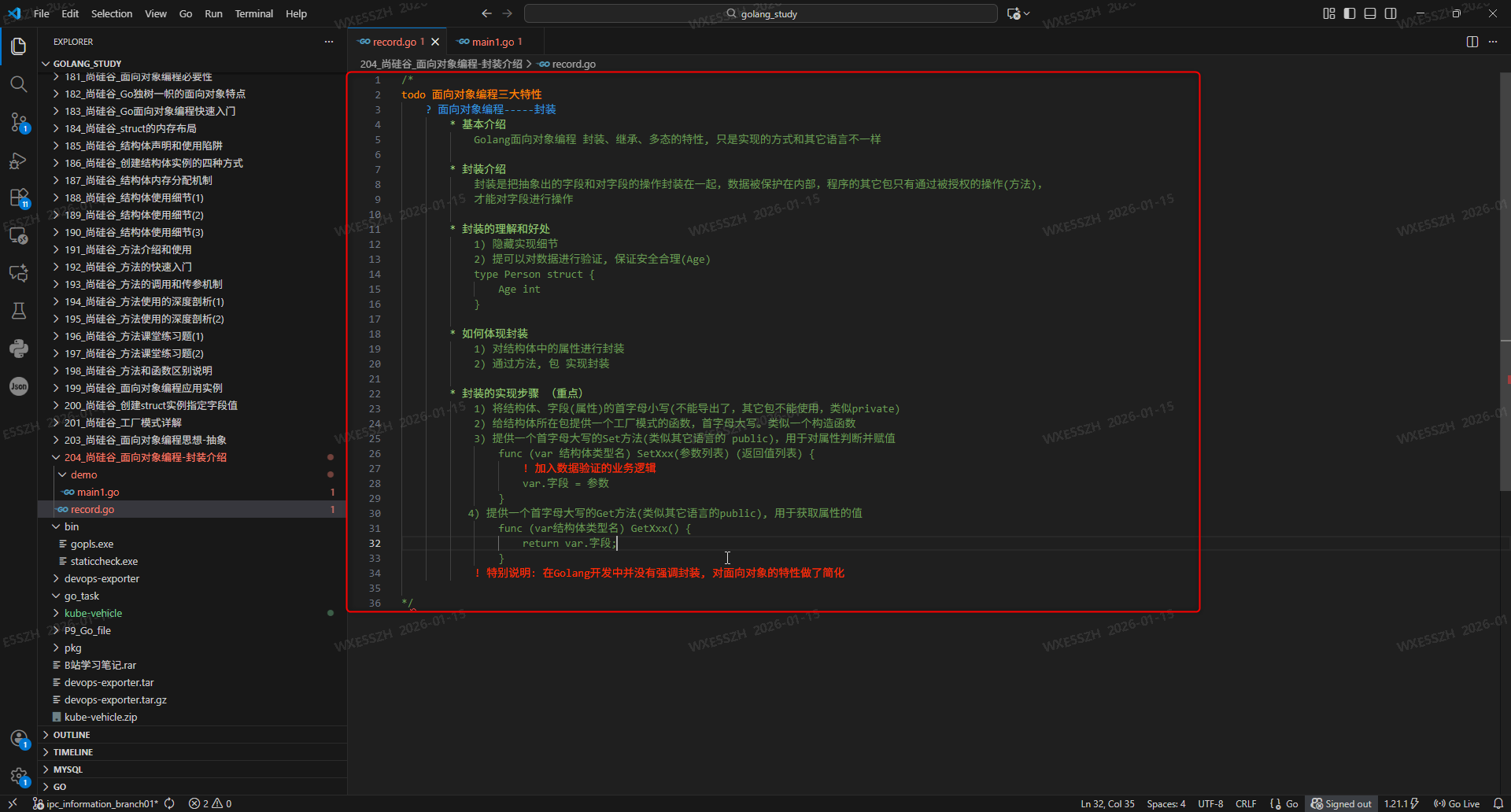The image size is (1511, 812).
Task: Open main1.go in the explorer tree
Action: (x=192, y=492)
